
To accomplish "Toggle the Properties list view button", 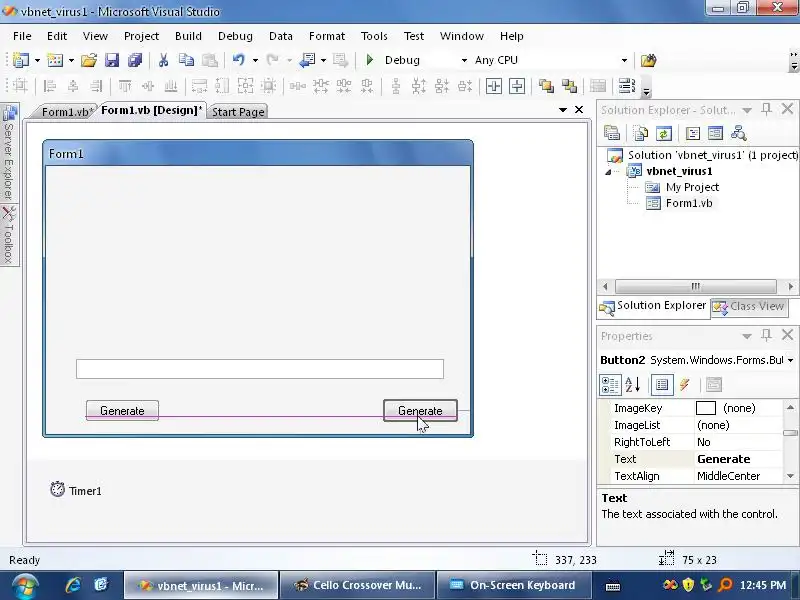I will click(662, 385).
